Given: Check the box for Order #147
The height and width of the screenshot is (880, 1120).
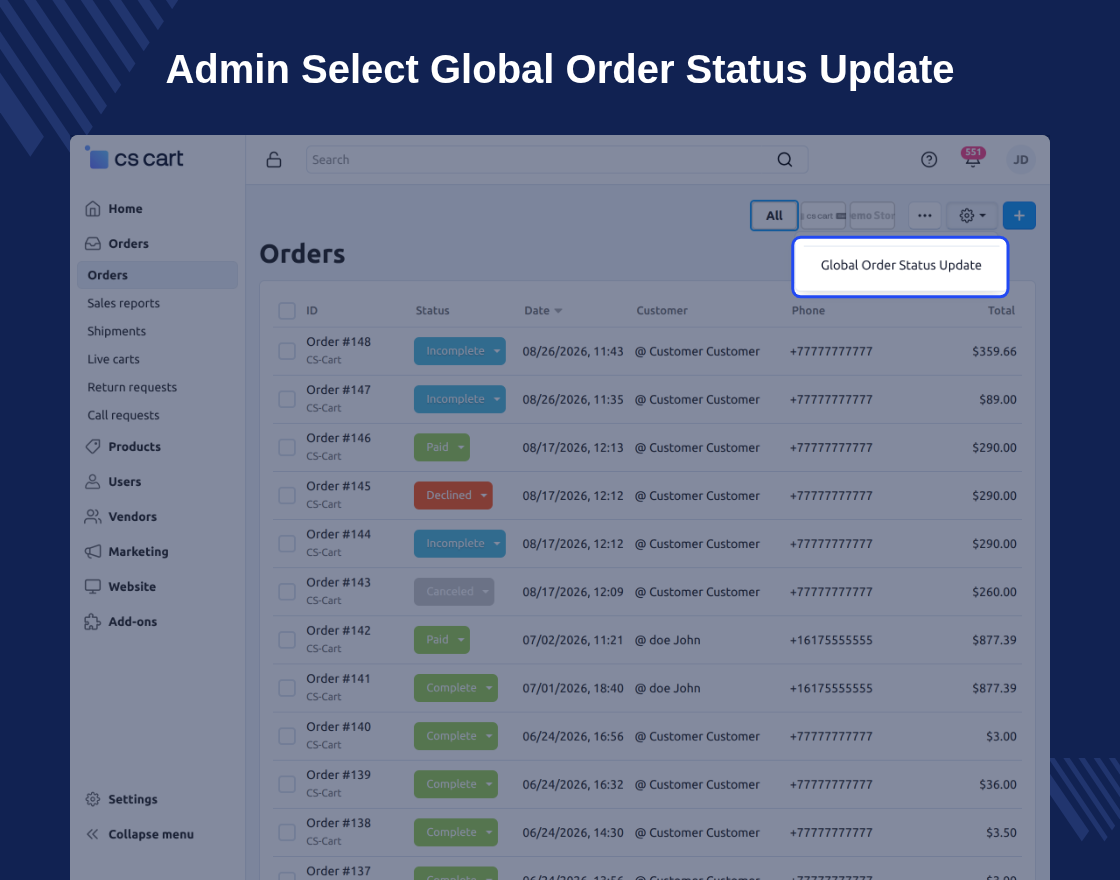Looking at the screenshot, I should [x=287, y=399].
